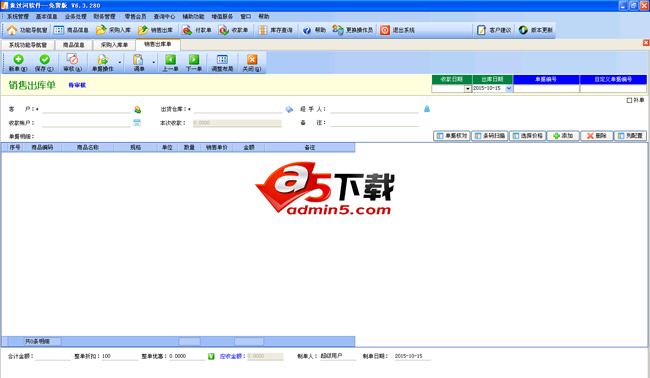Switch to 采购入库单 tab
Viewport: 650px width, 378px height.
coord(114,45)
